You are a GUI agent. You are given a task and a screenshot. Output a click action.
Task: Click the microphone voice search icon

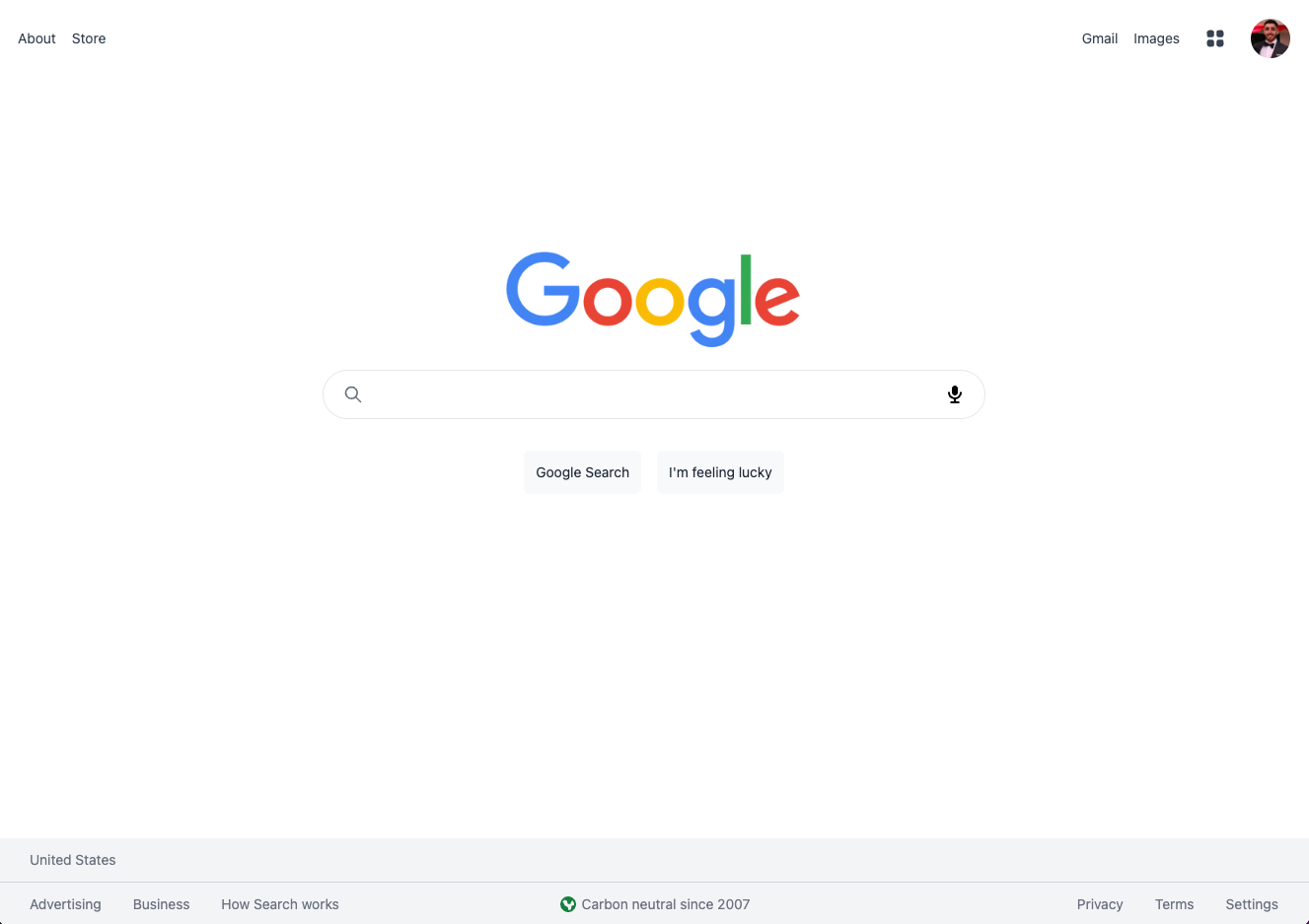[x=955, y=394]
